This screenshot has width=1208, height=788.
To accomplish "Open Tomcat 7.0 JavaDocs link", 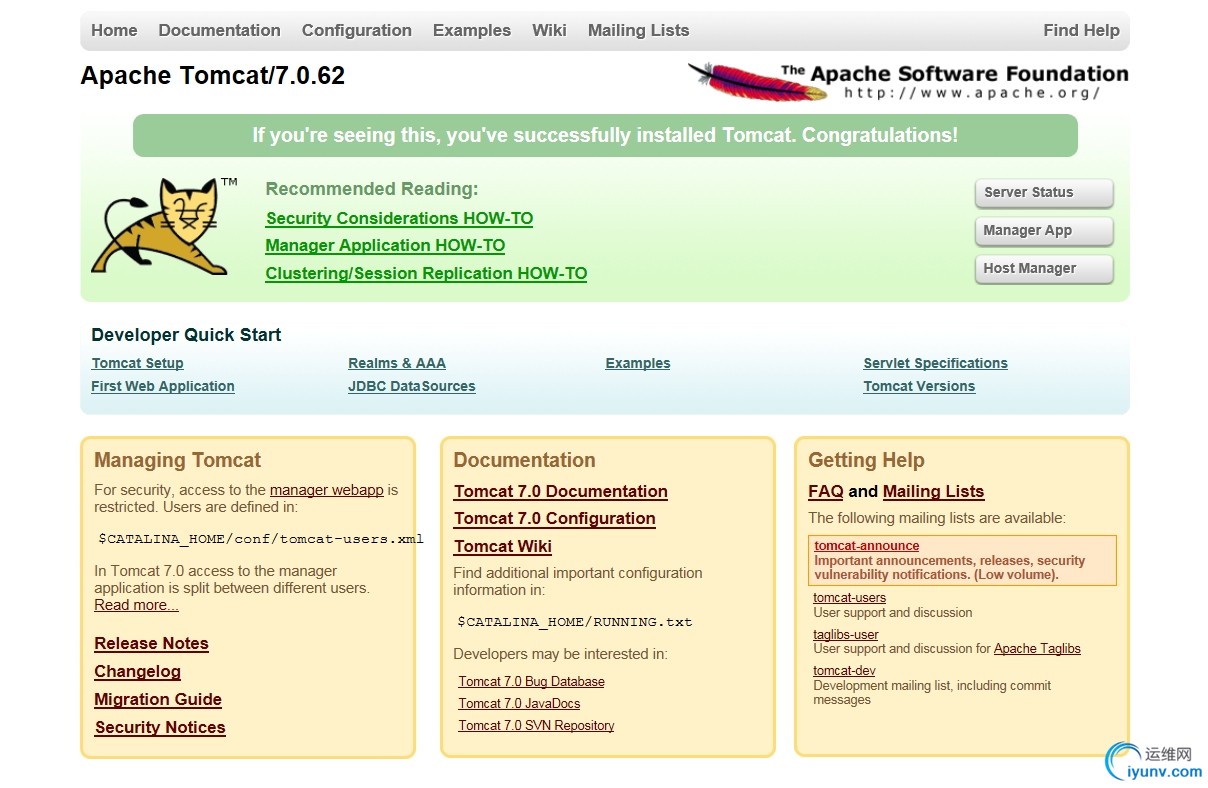I will coord(520,703).
